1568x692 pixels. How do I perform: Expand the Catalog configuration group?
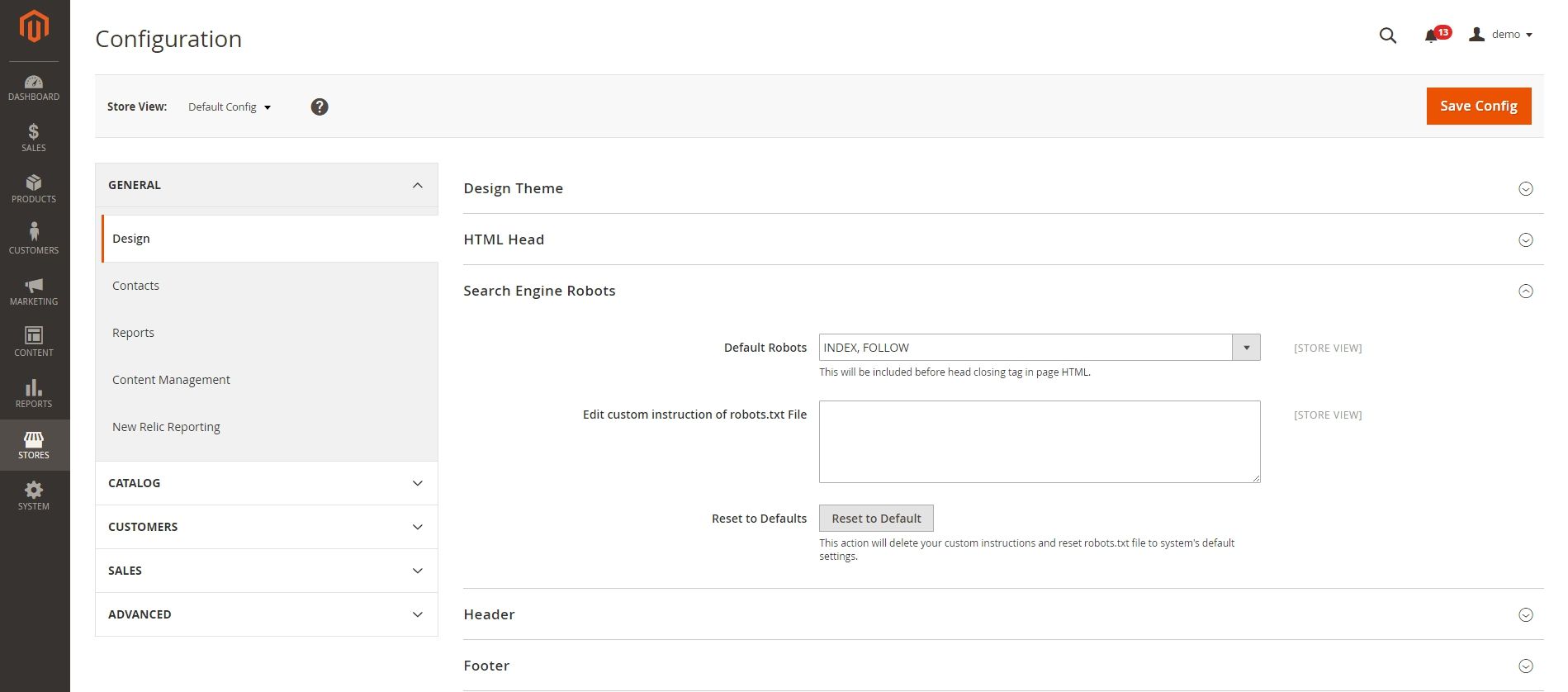pos(266,483)
